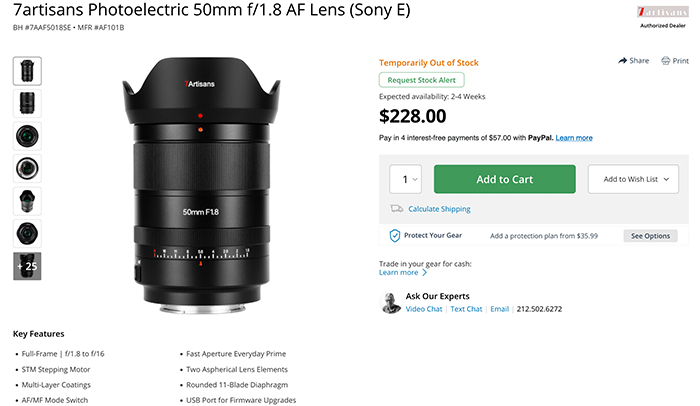Image resolution: width=700 pixels, height=406 pixels.
Task: Open the +25 more images thumbnail
Action: [x=27, y=266]
